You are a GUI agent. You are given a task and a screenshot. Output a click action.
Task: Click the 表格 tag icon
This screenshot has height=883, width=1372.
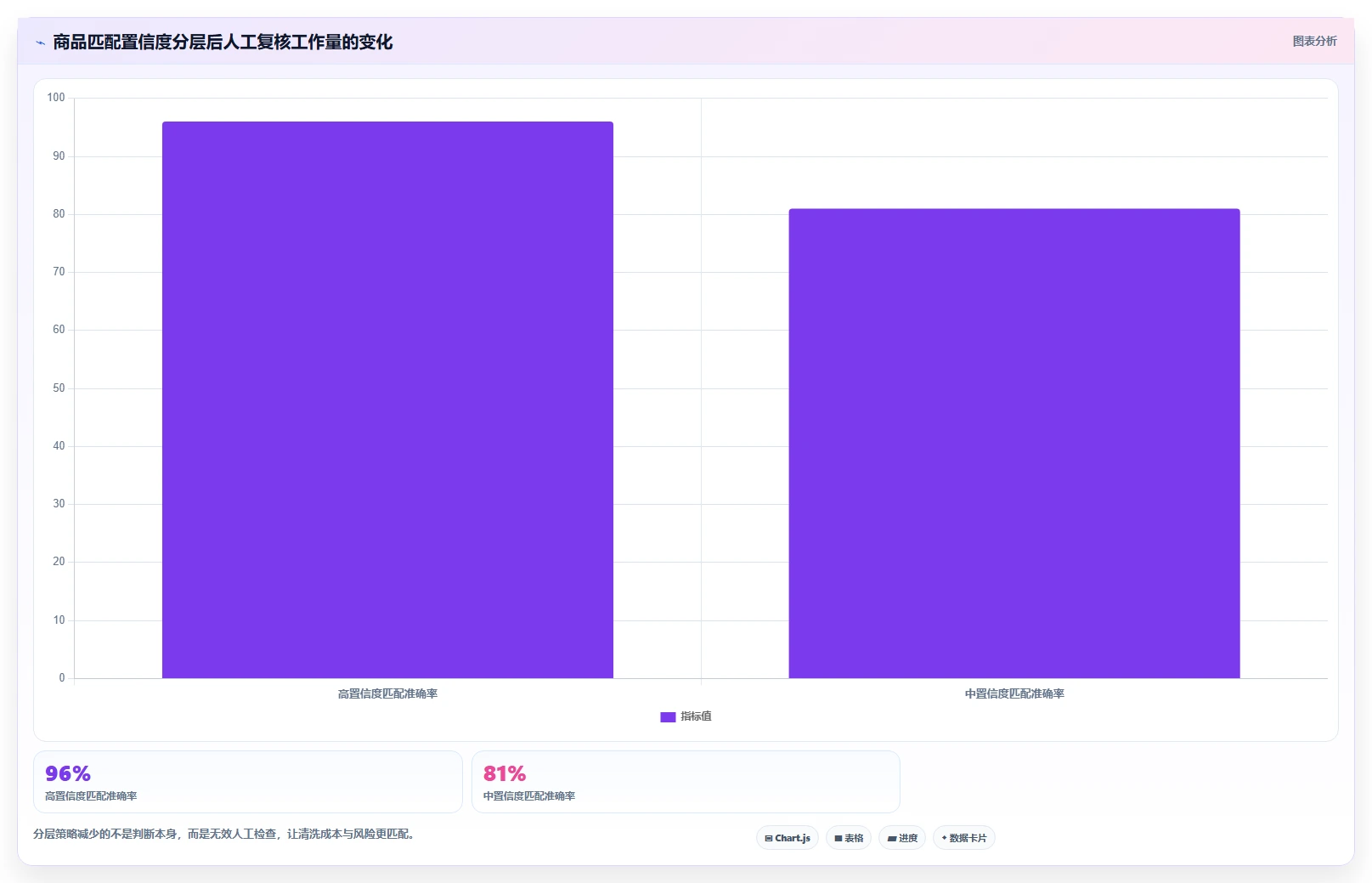tap(838, 838)
